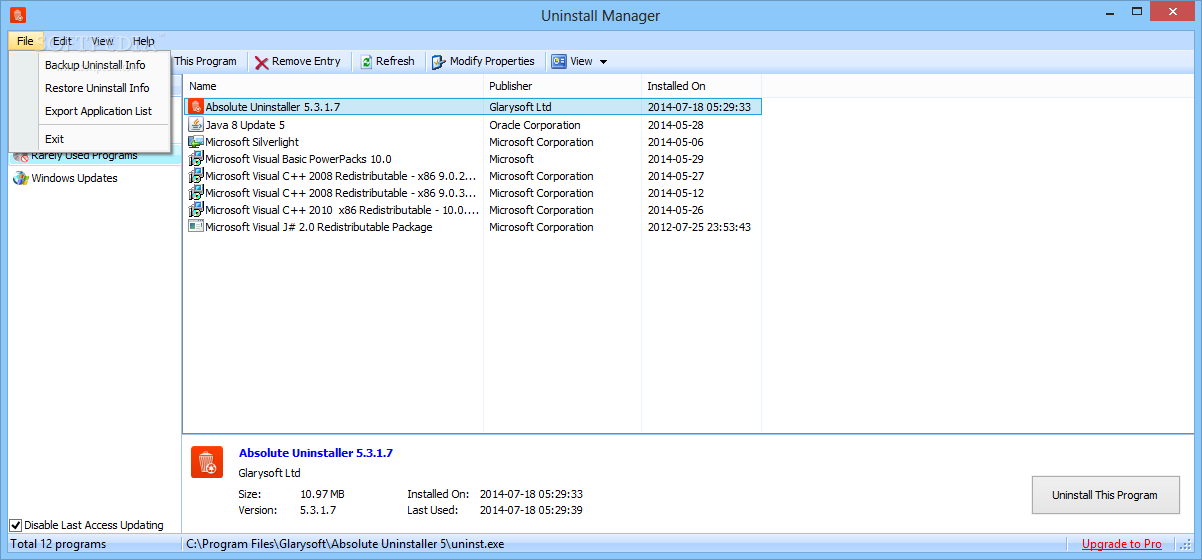1202x560 pixels.
Task: Click the Microsoft Silverlight row icon
Action: point(196,142)
